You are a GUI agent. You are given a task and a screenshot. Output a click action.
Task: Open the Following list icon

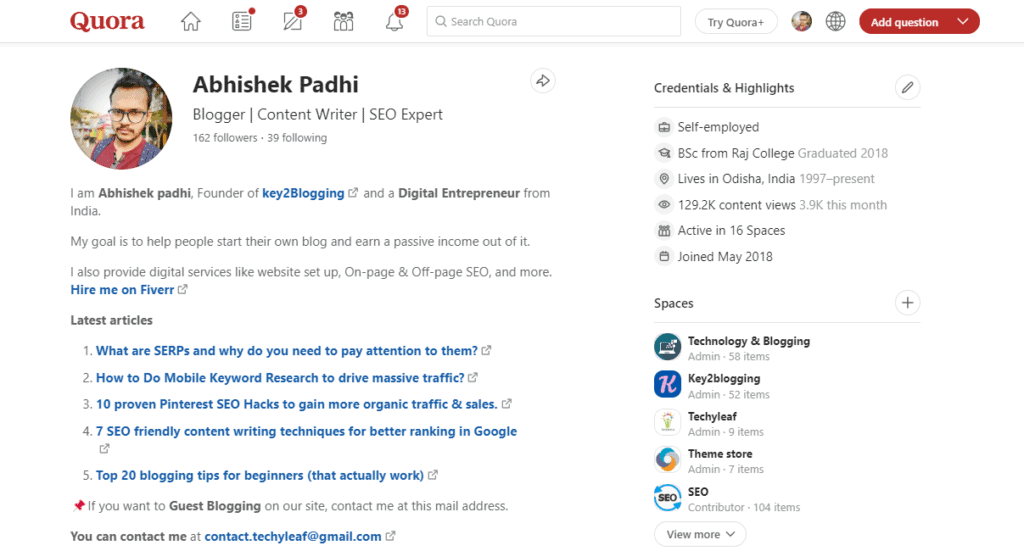tap(242, 22)
